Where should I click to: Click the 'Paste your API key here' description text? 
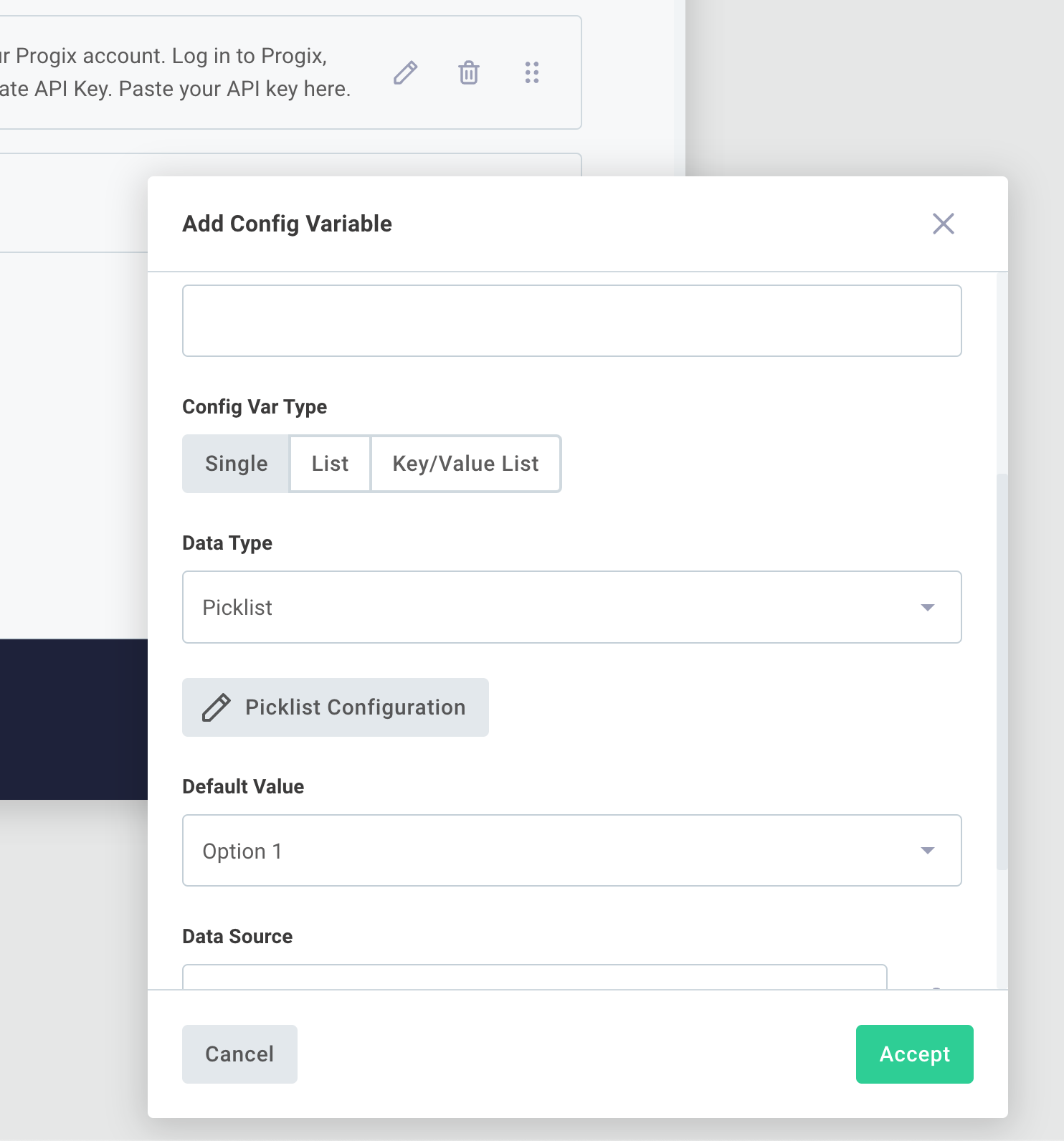click(x=234, y=89)
